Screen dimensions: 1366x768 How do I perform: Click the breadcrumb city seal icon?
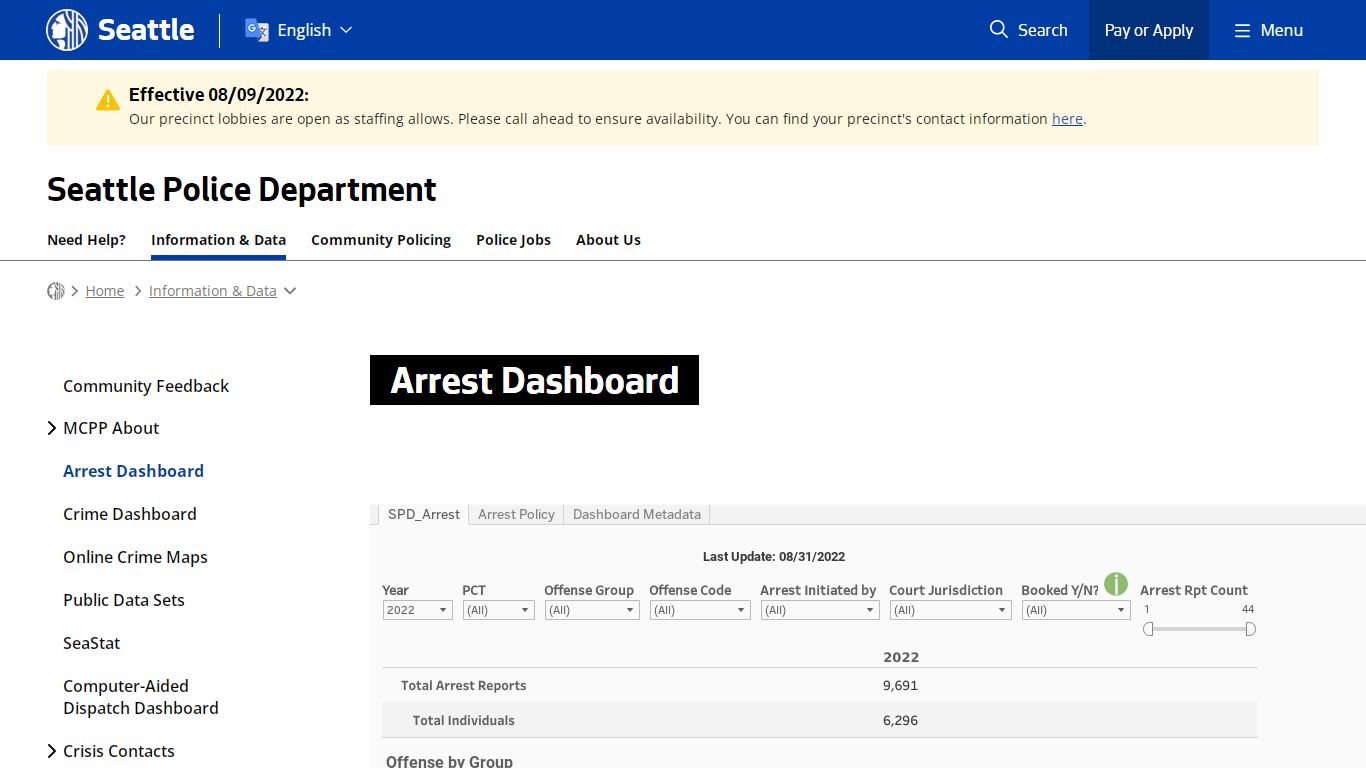56,291
